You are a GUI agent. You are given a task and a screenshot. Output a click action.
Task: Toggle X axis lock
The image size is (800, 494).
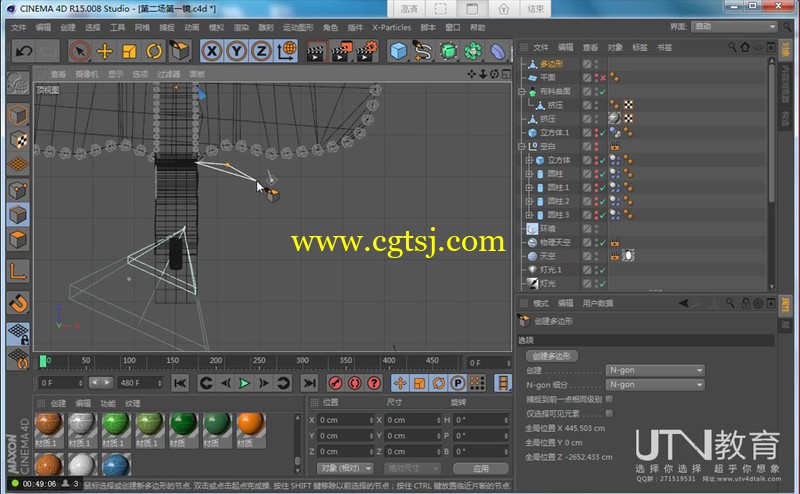(x=212, y=51)
